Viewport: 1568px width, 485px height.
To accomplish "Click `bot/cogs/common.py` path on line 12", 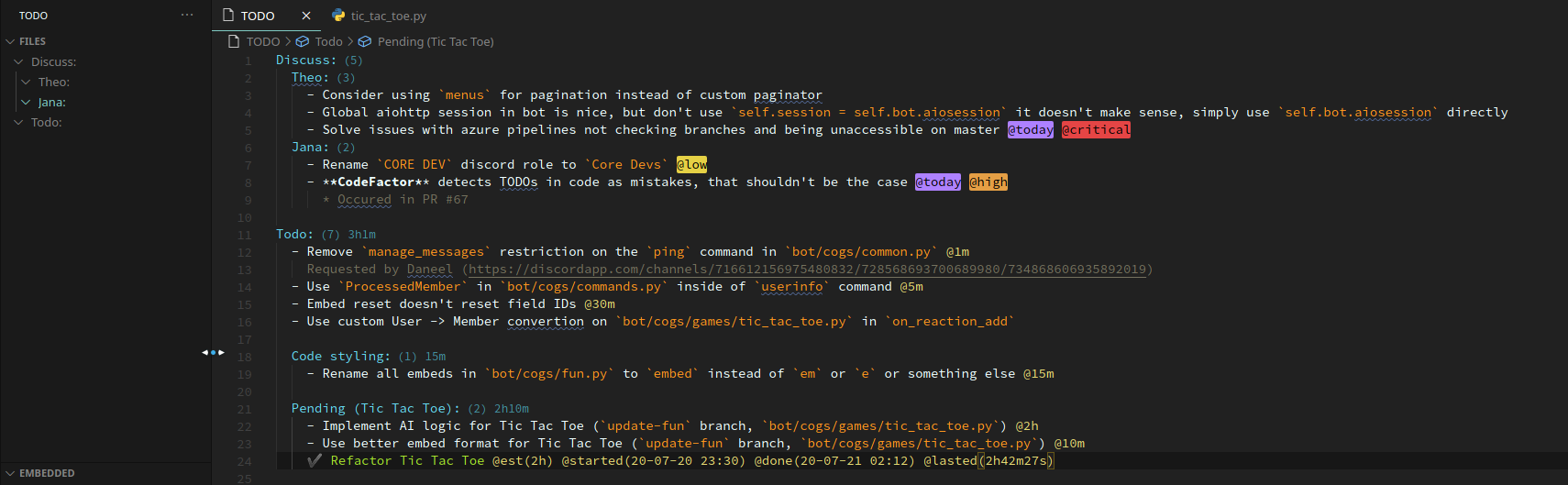I will point(862,252).
